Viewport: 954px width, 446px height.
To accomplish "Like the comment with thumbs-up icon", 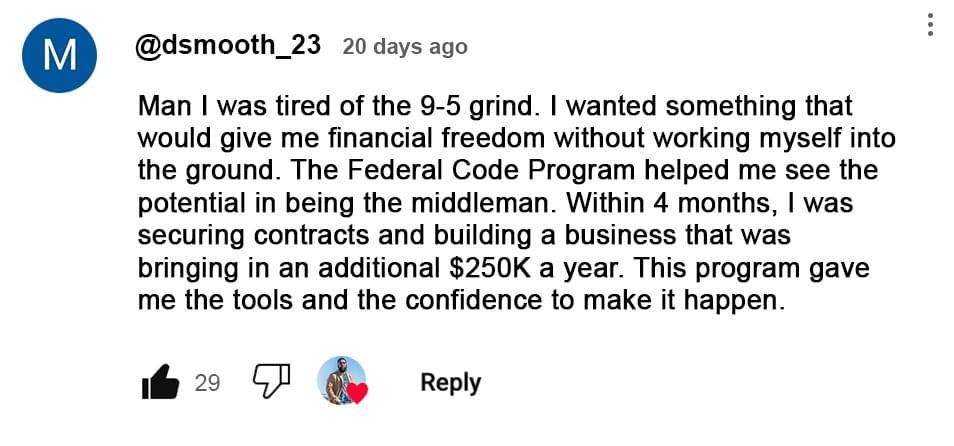I will coord(160,382).
